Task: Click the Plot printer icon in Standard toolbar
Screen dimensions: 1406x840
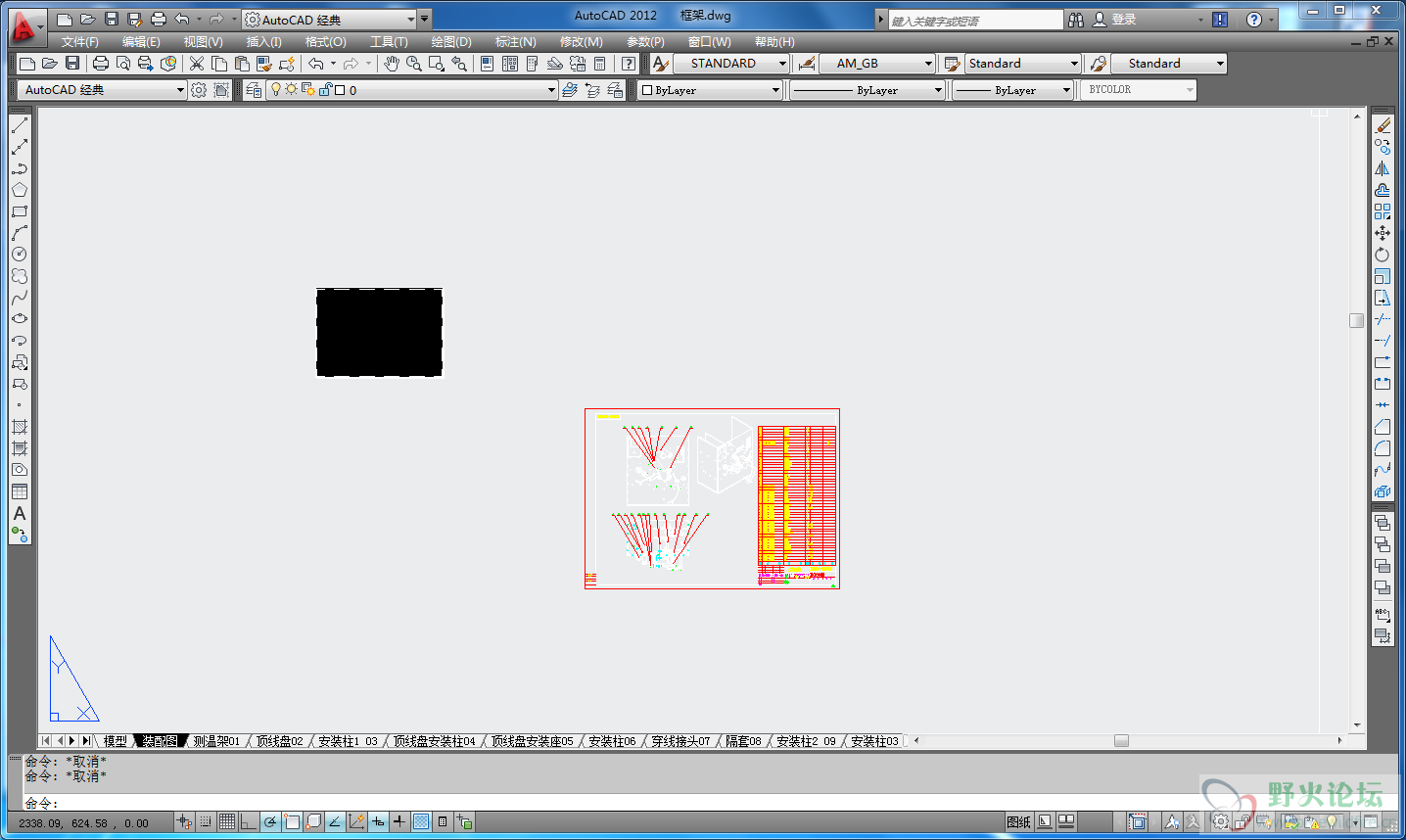Action: click(x=100, y=64)
